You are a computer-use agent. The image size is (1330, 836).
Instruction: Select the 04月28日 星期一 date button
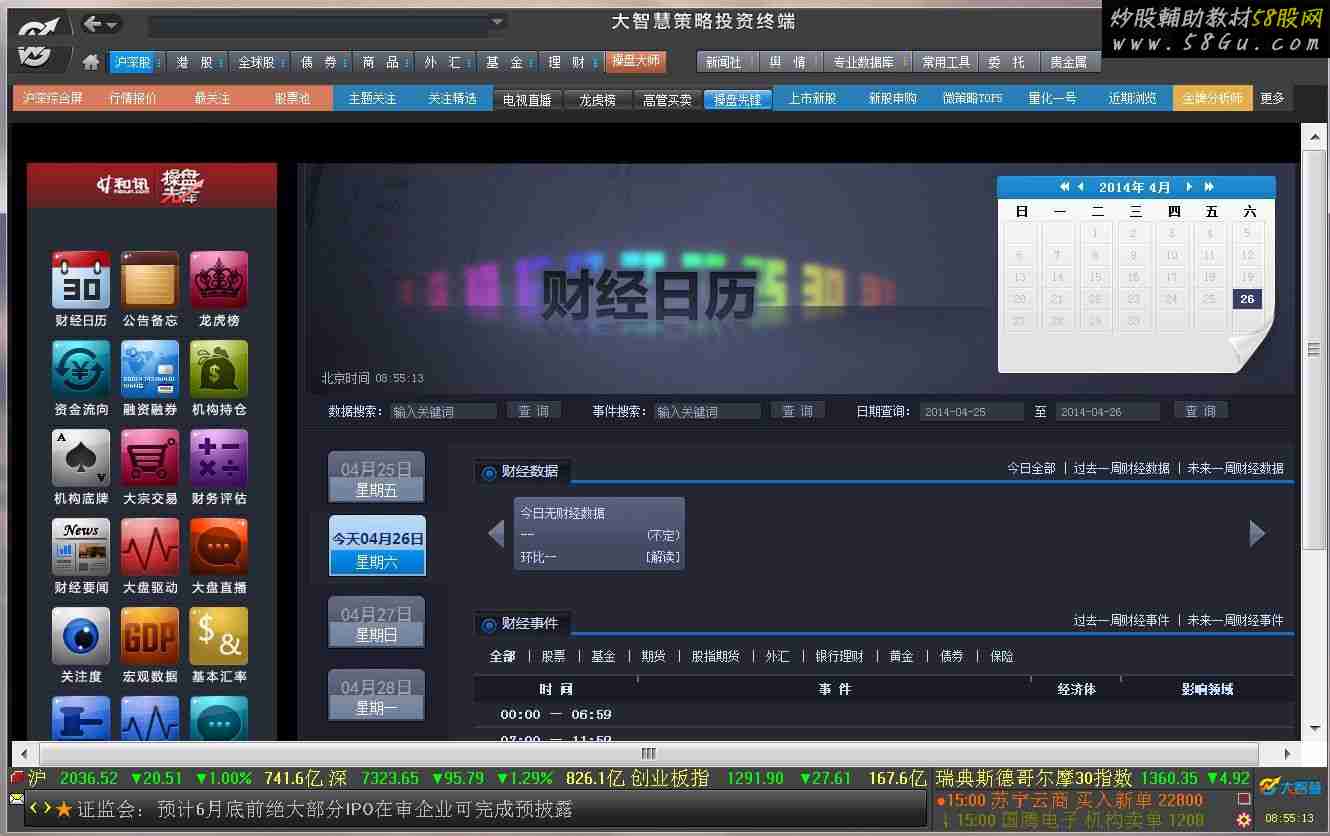(377, 695)
